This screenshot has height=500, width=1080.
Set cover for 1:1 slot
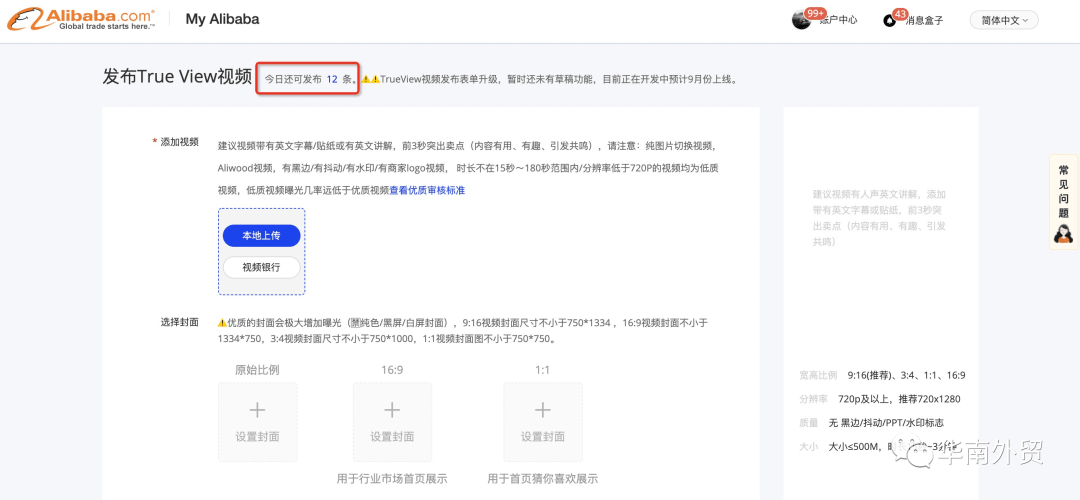(x=543, y=422)
